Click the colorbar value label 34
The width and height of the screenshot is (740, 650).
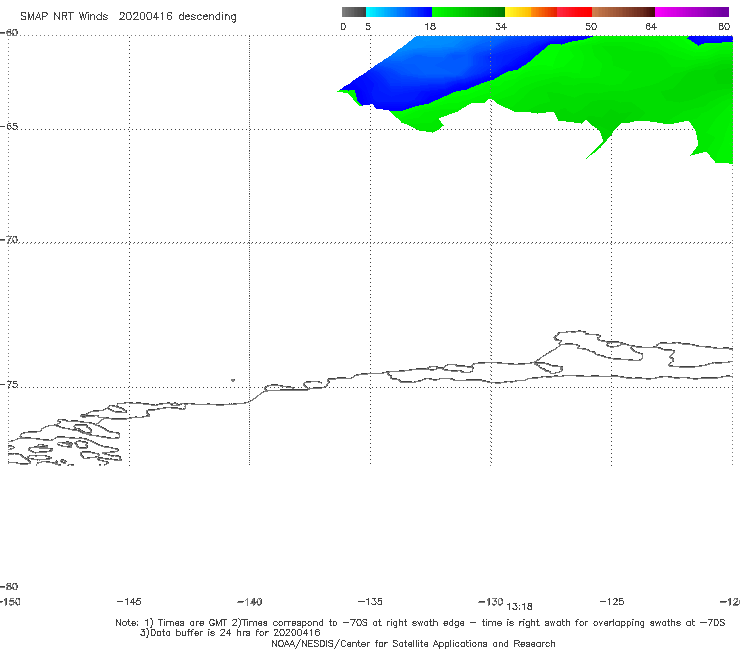tap(501, 26)
